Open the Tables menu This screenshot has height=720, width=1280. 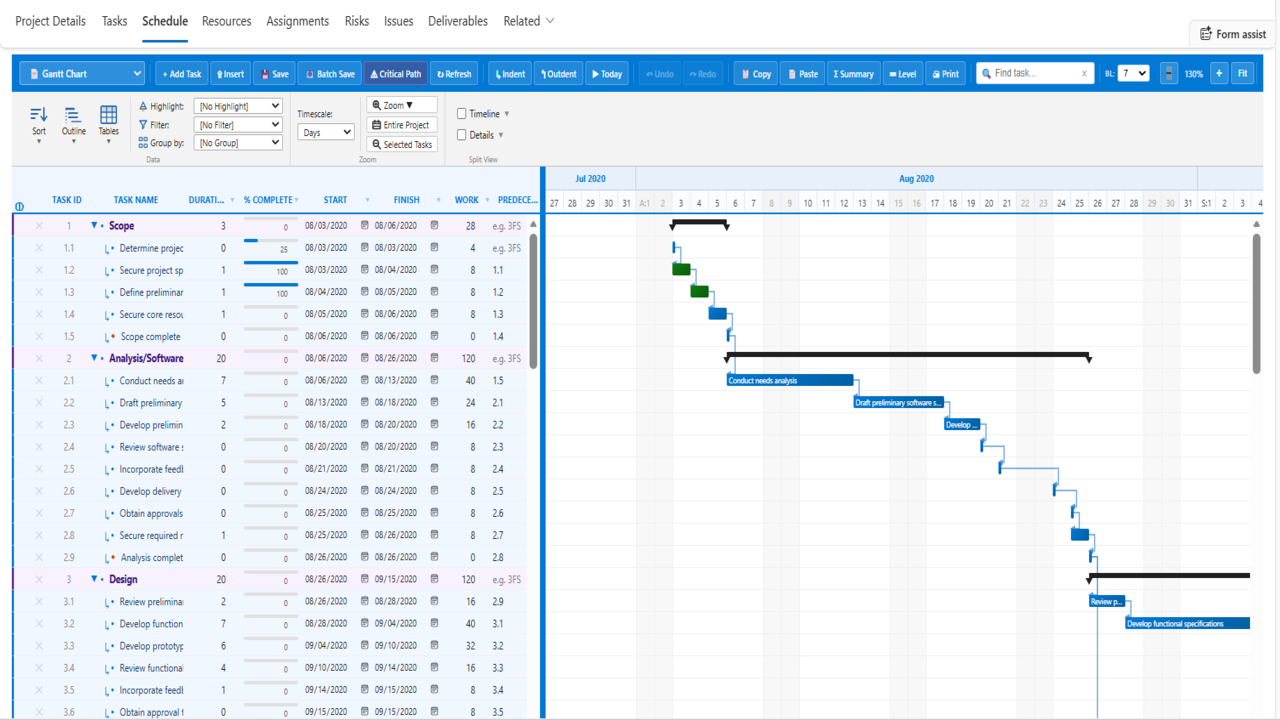(x=108, y=125)
